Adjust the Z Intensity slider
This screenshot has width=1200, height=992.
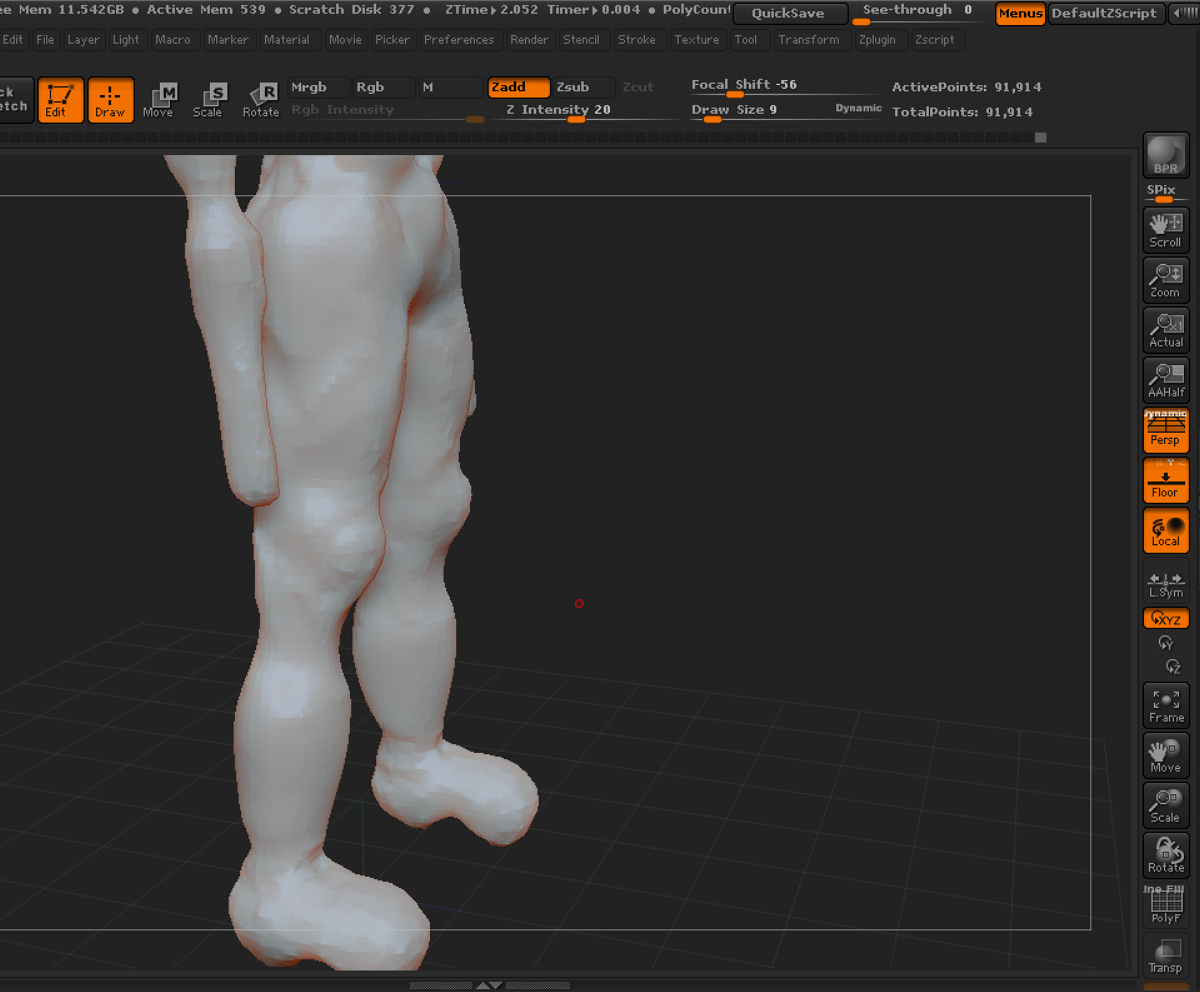[576, 111]
